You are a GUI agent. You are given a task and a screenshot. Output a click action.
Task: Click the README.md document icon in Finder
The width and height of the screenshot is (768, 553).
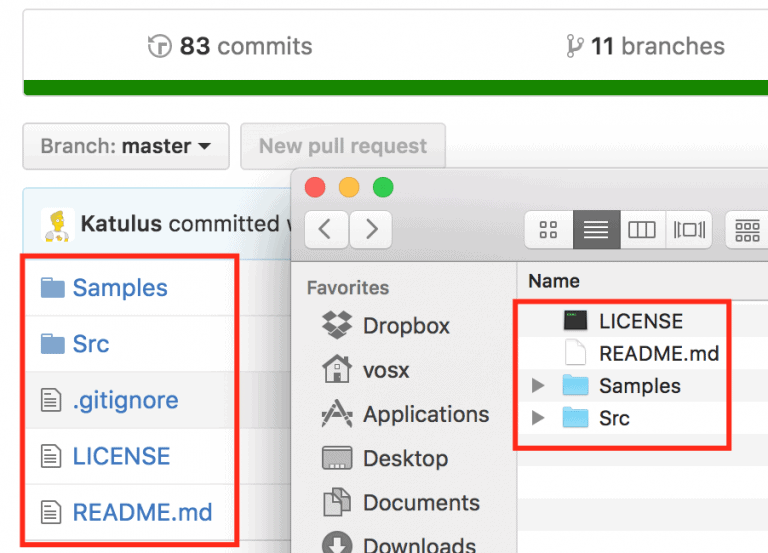coord(576,352)
